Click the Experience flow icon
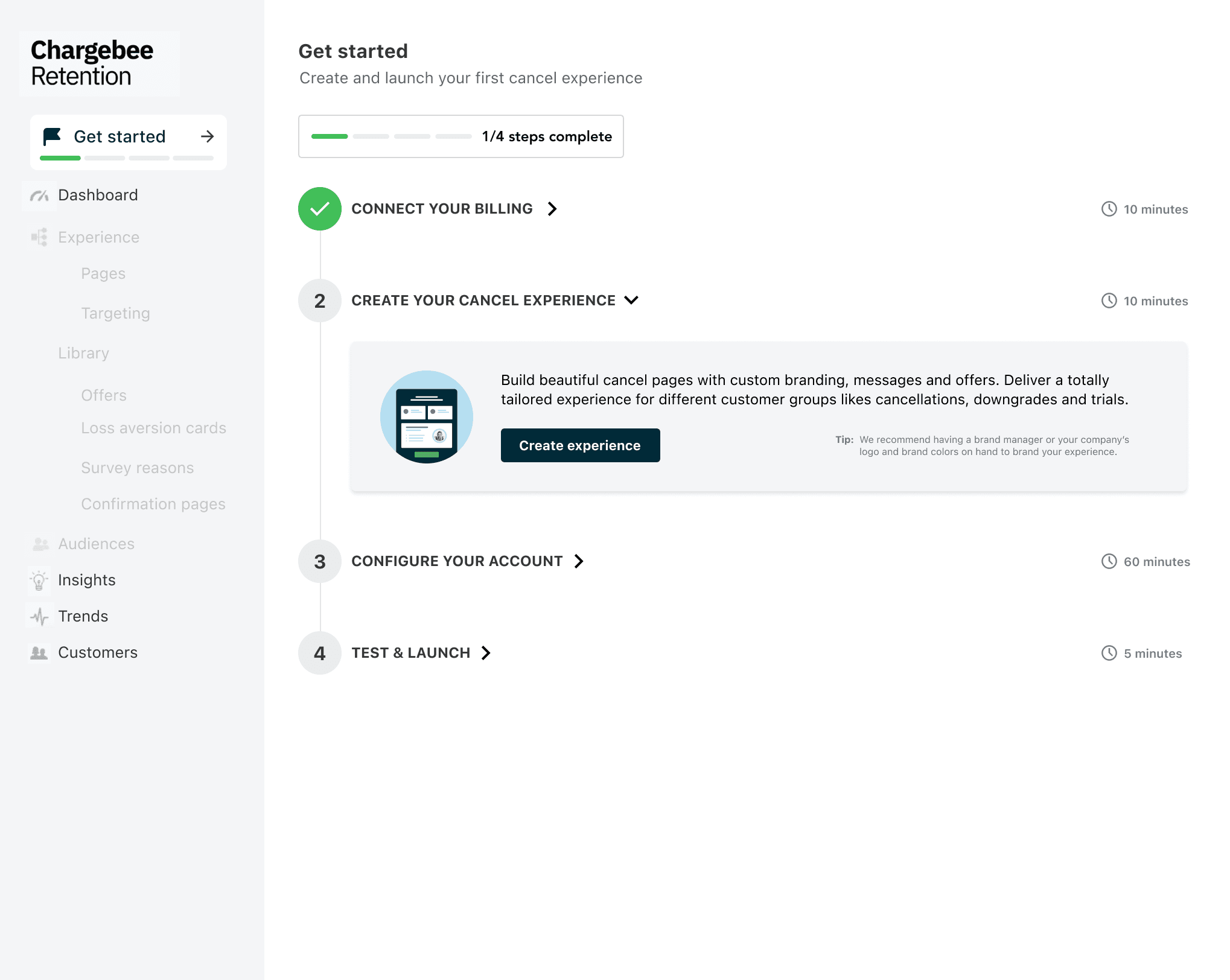This screenshot has width=1230, height=980. point(39,237)
